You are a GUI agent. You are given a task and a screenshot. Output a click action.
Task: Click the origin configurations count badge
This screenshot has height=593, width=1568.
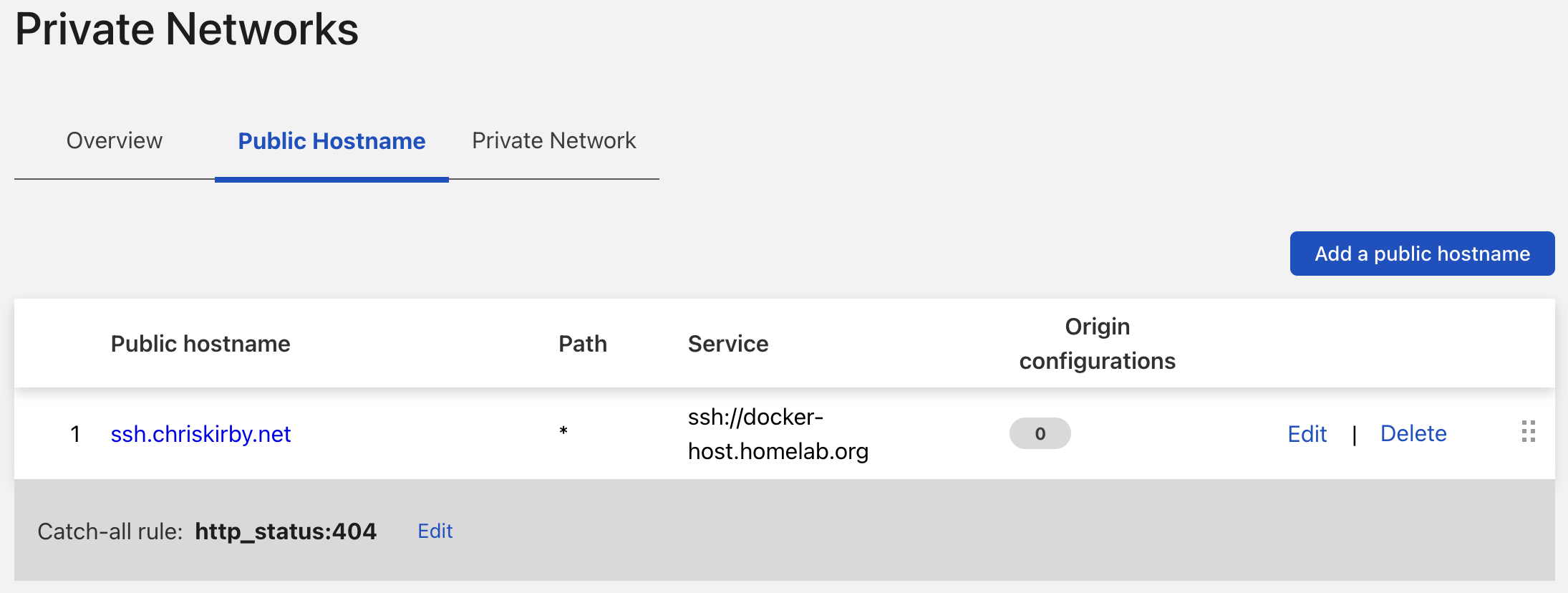click(x=1040, y=433)
